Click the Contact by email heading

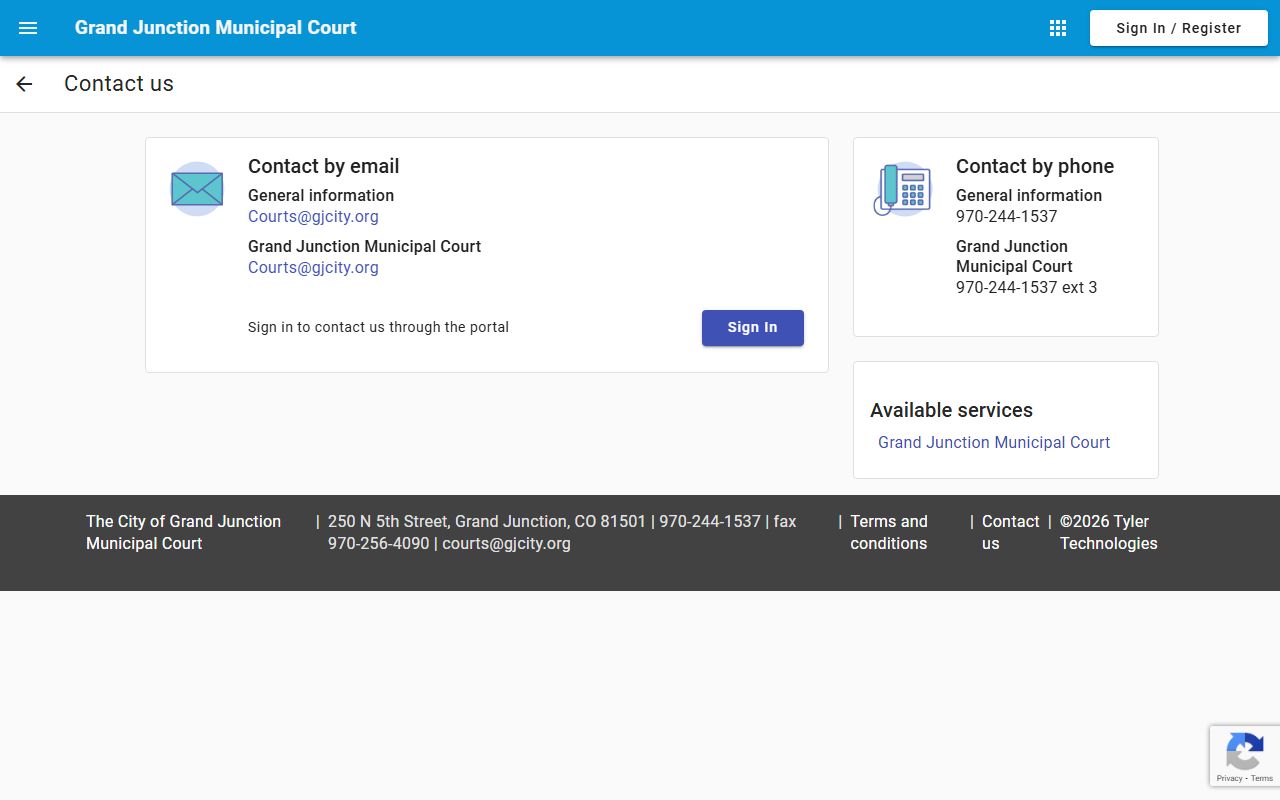pos(324,166)
